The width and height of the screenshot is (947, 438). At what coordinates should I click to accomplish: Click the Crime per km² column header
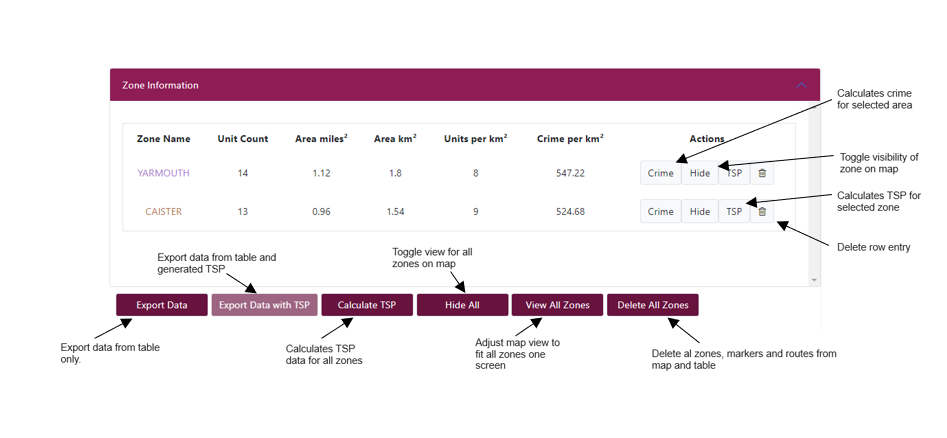(570, 139)
